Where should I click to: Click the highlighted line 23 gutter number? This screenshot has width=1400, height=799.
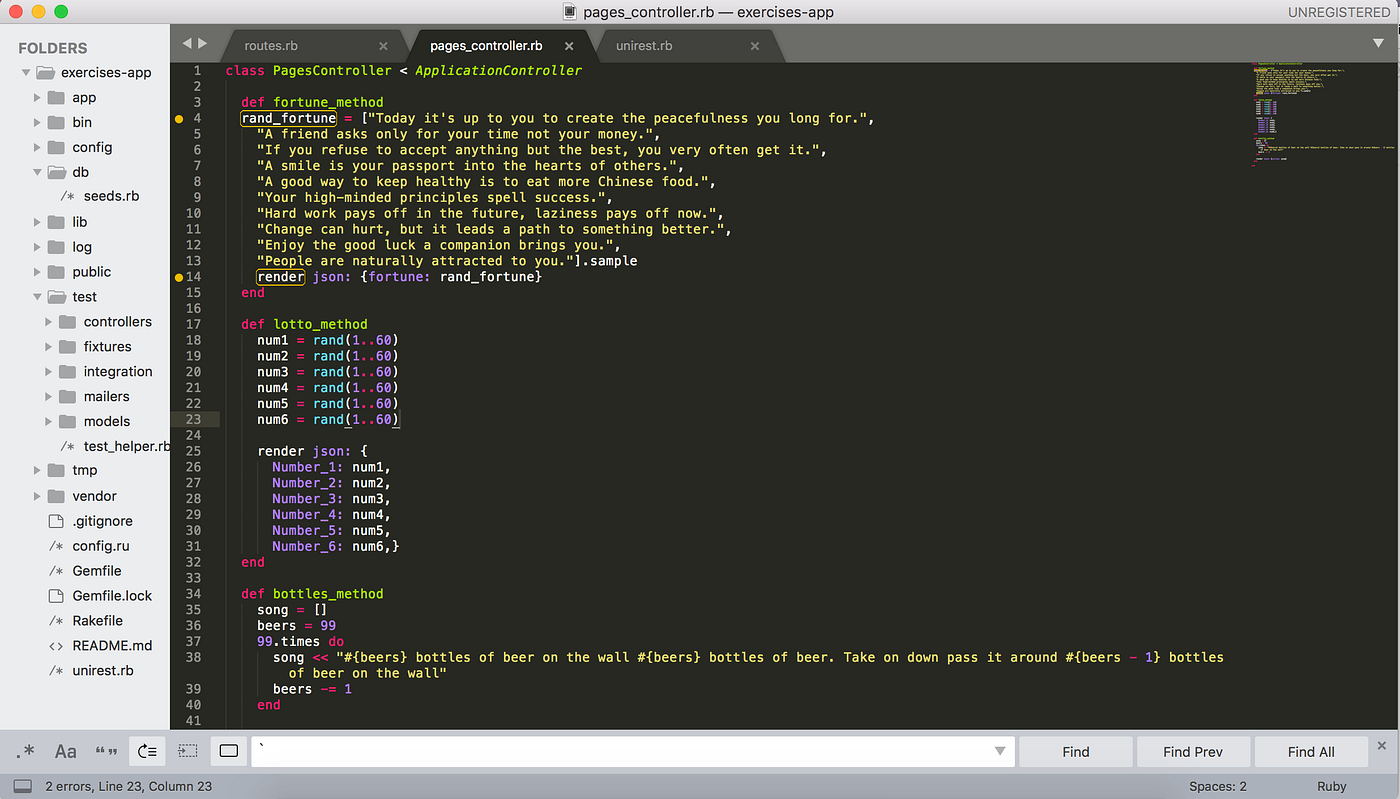pos(193,419)
